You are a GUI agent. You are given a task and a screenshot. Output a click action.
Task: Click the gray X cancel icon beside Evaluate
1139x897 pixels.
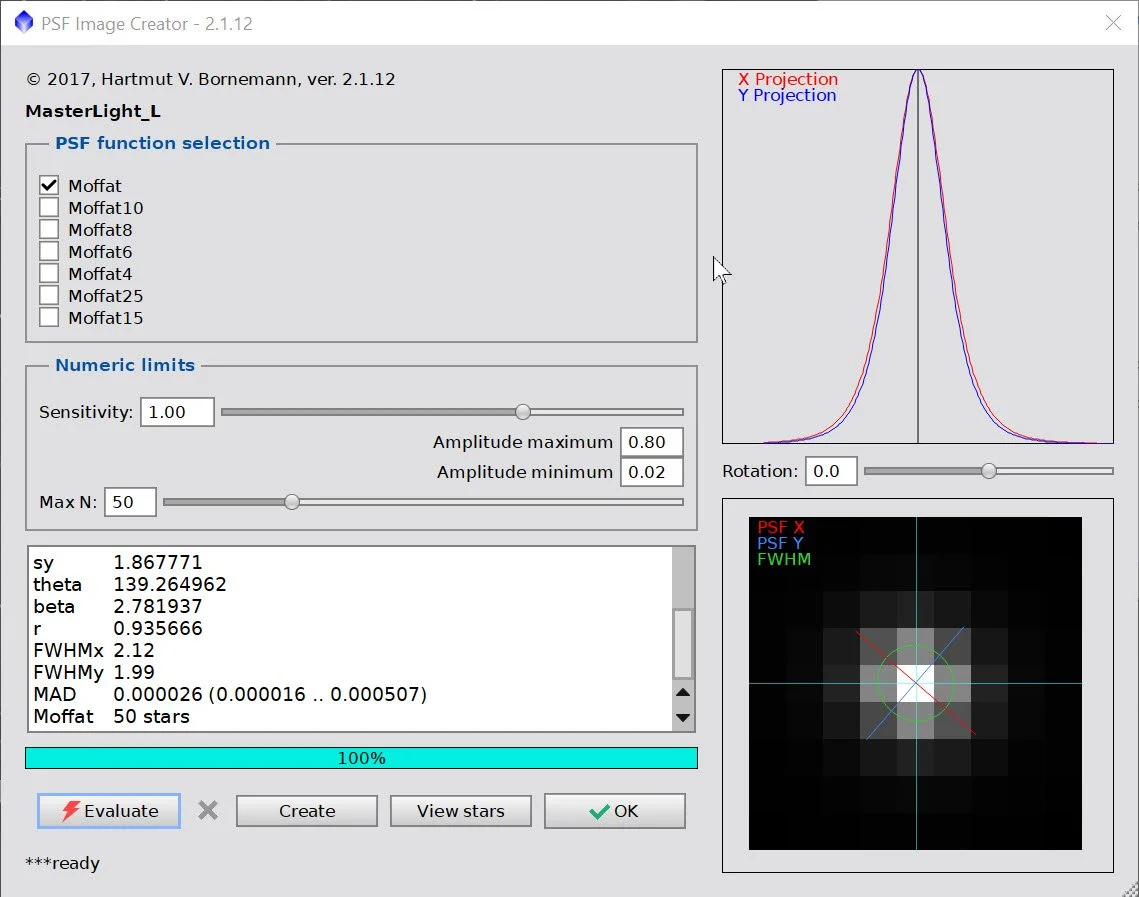[208, 810]
